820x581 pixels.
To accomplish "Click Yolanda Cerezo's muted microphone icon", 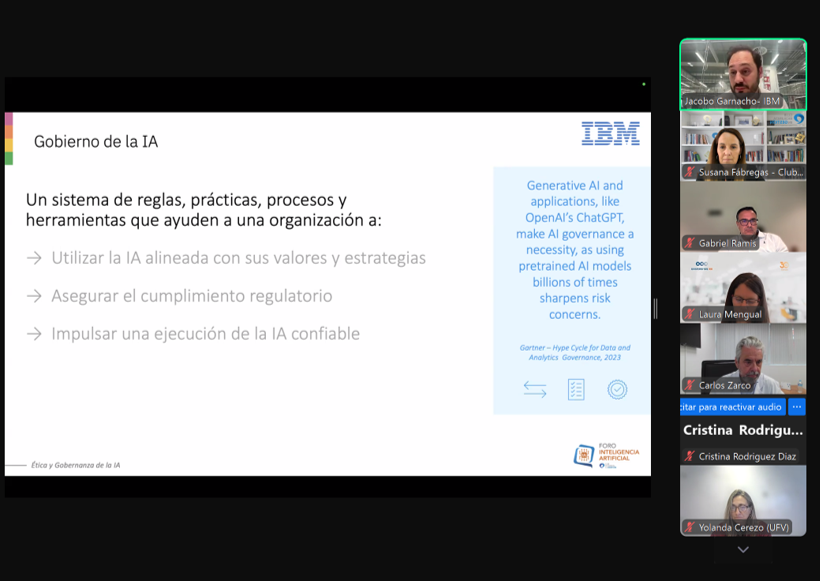I will click(x=690, y=527).
